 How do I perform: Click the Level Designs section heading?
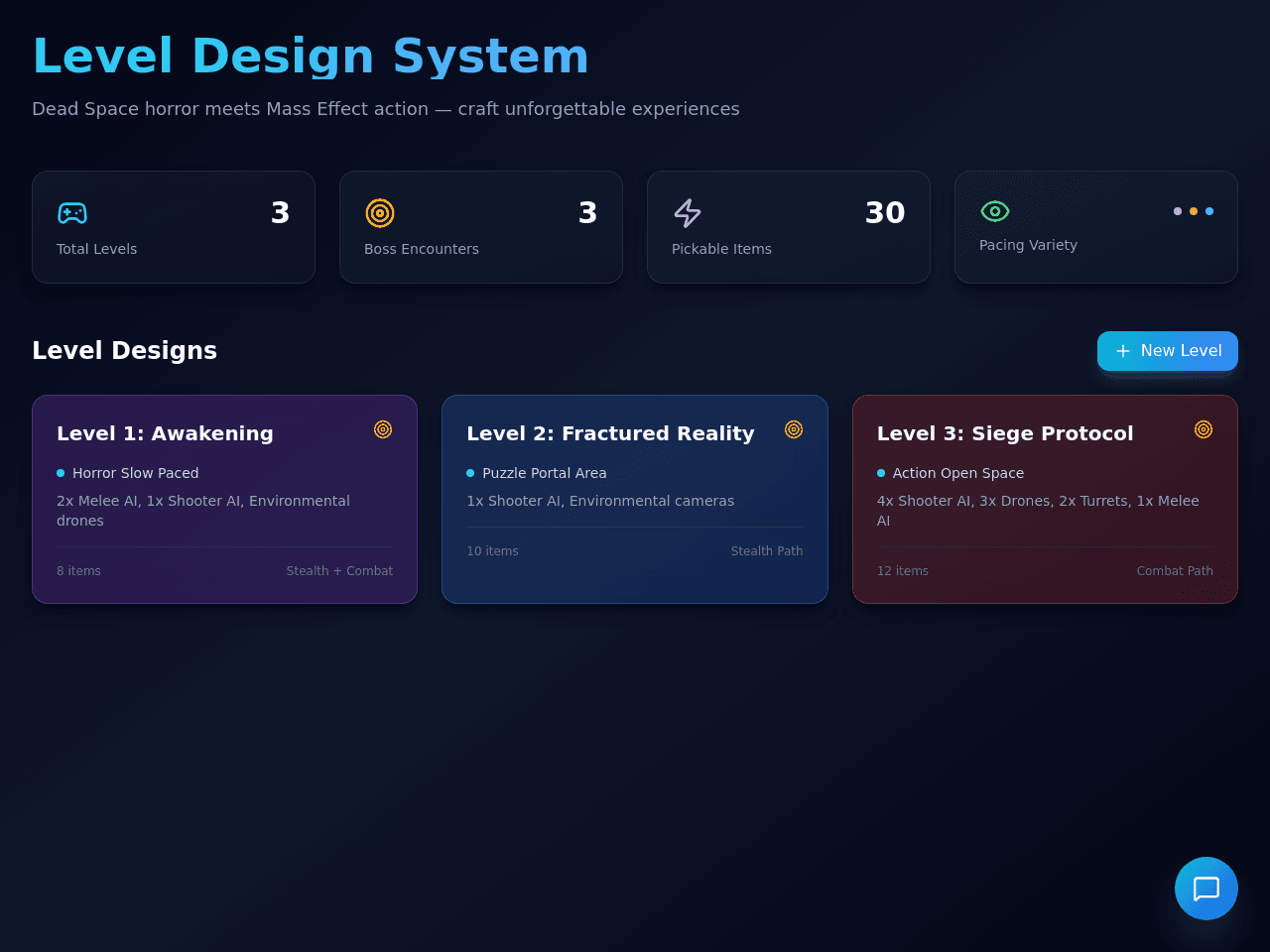[x=124, y=350]
